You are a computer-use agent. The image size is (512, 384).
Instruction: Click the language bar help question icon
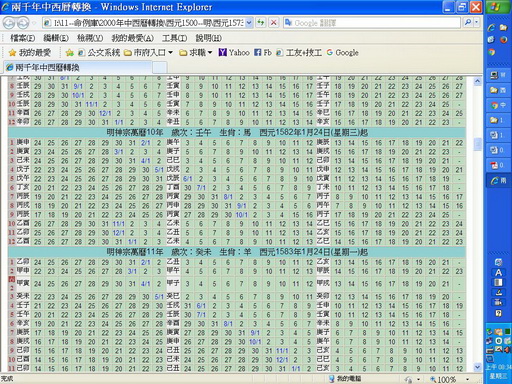498,313
